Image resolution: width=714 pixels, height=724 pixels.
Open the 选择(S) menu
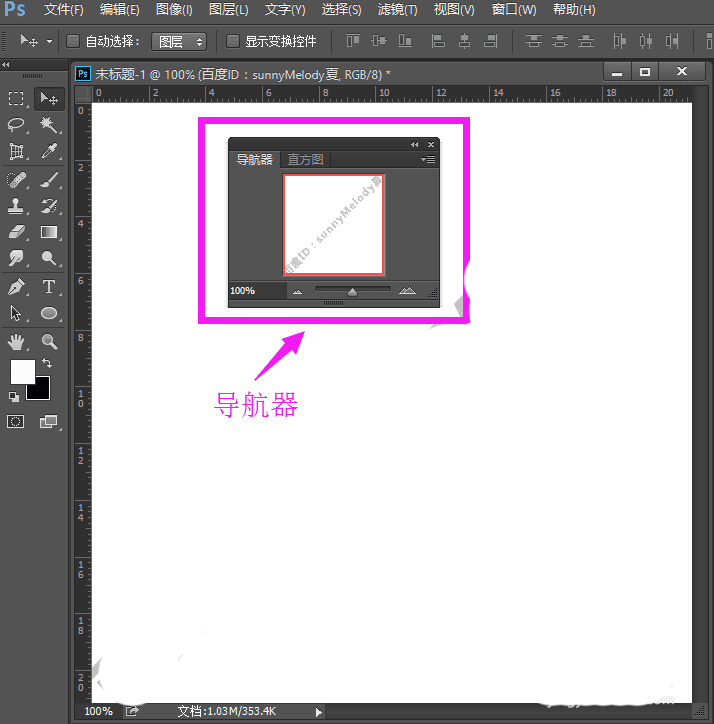[341, 10]
